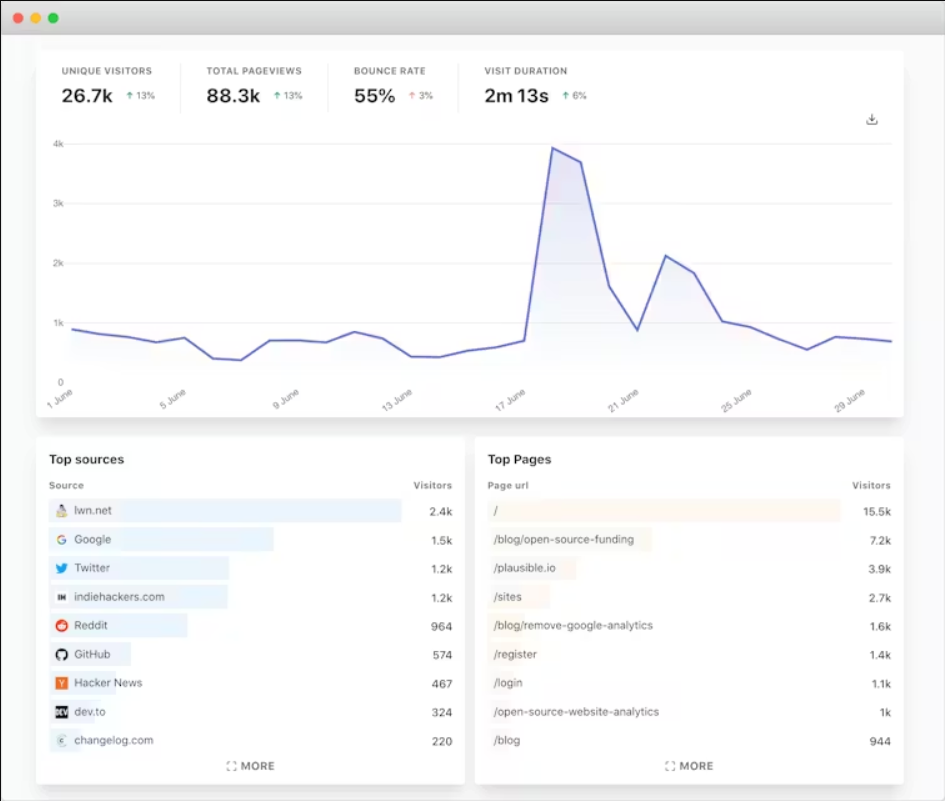
Task: Open the /blog/remove-google-analytics page row
Action: [573, 626]
